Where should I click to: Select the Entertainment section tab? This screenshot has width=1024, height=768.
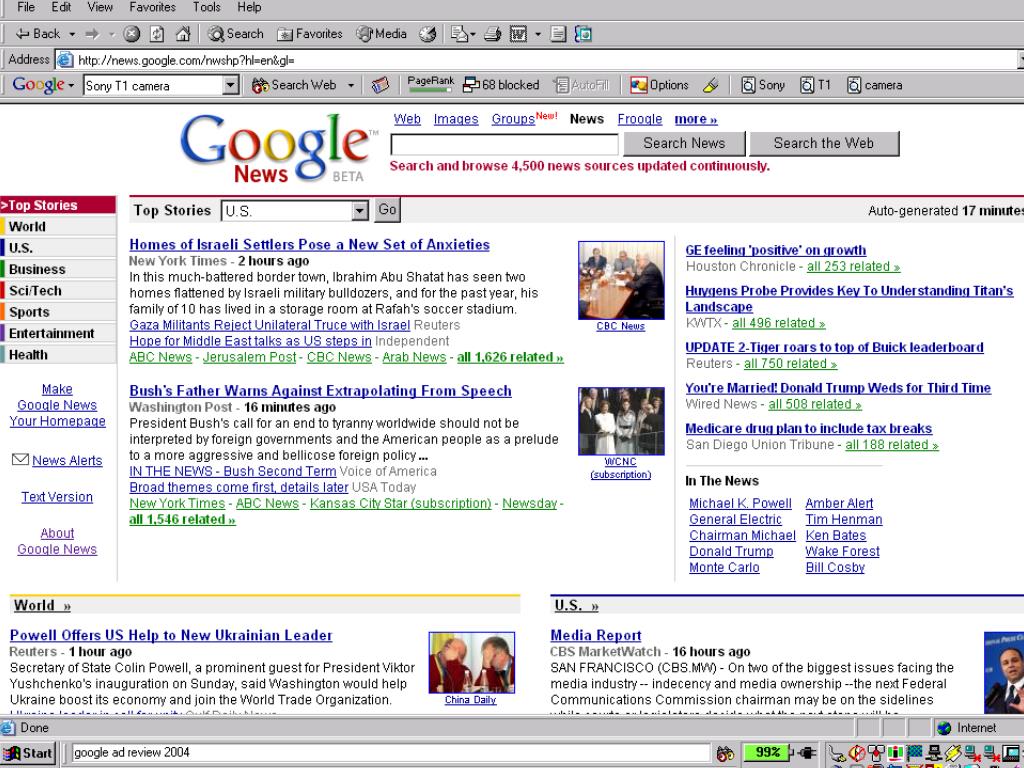click(58, 333)
